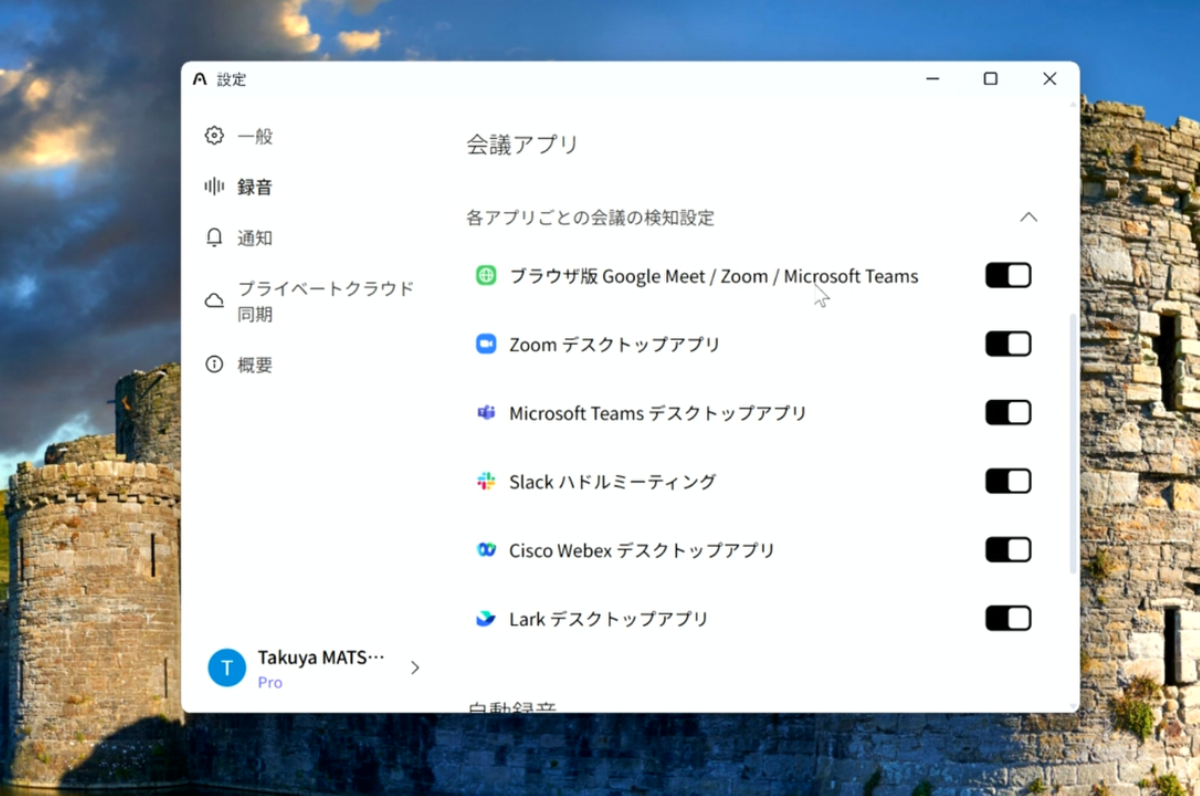Switch off Lark デスクトップアプリ detection

coord(1008,619)
